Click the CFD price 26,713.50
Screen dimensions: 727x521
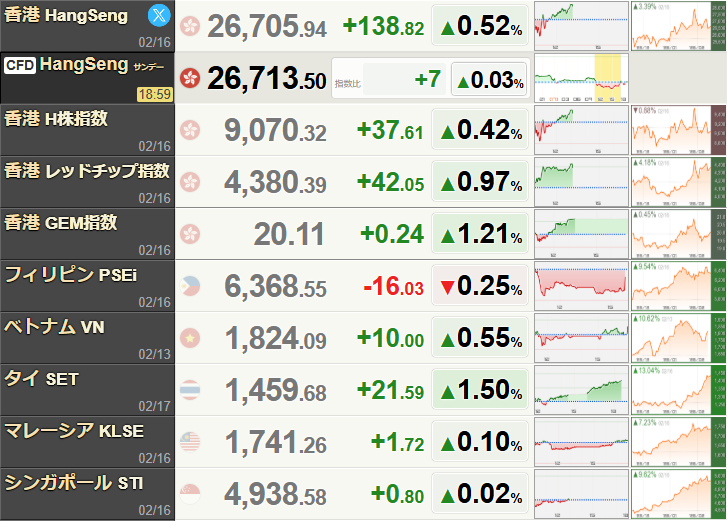point(267,78)
